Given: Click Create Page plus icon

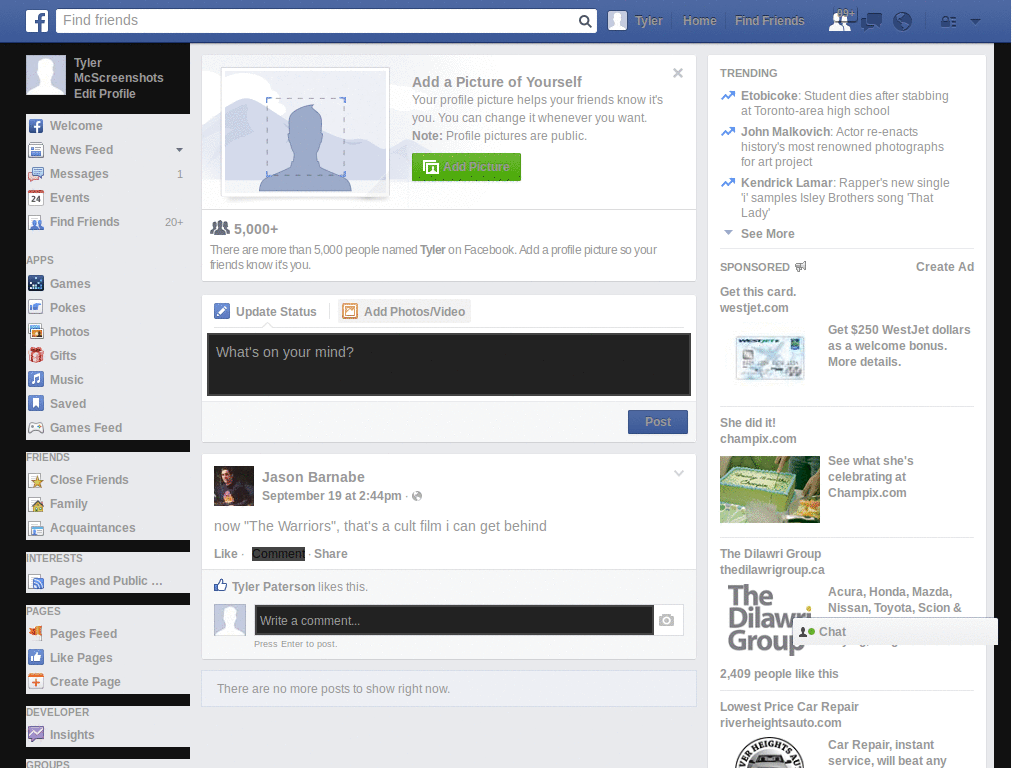Looking at the screenshot, I should coord(36,682).
